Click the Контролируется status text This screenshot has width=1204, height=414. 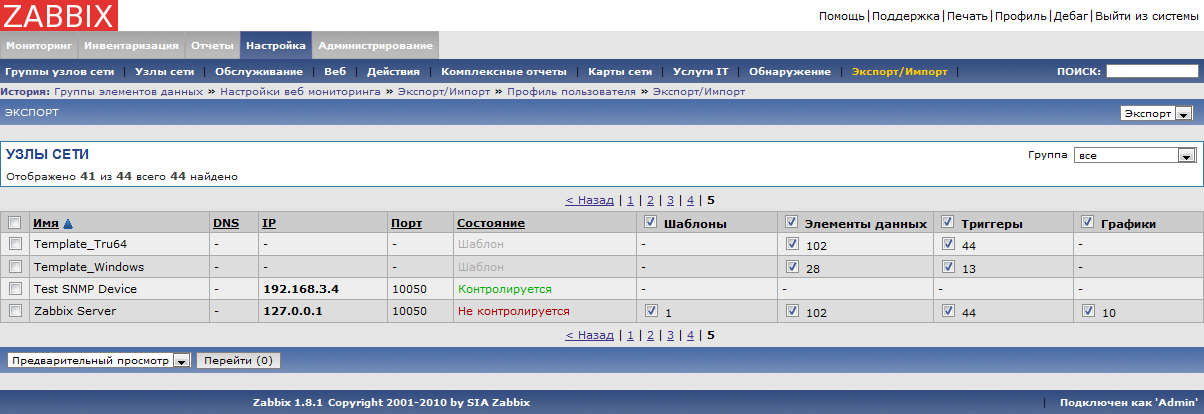pos(505,289)
